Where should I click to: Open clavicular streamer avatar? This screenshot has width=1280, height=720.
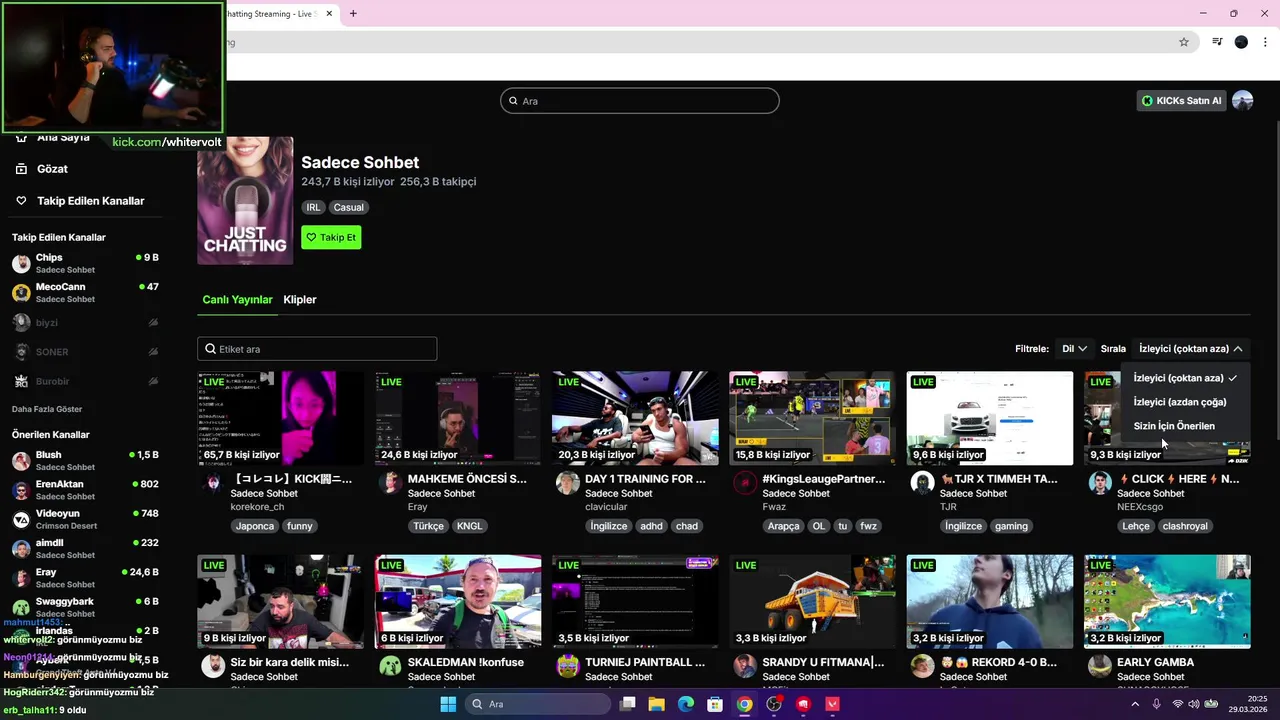tap(567, 484)
